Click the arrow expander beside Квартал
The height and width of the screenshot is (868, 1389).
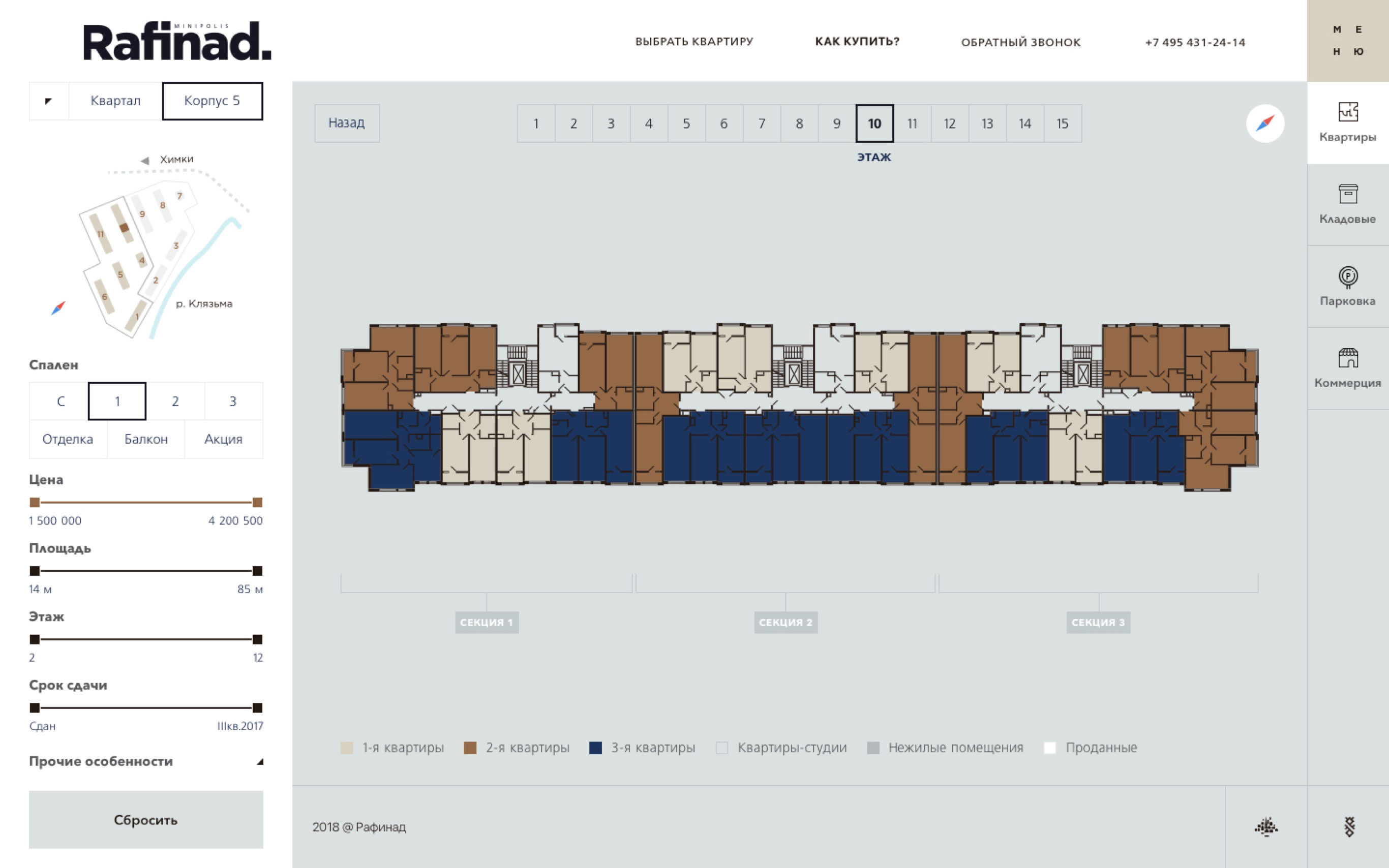pyautogui.click(x=49, y=101)
